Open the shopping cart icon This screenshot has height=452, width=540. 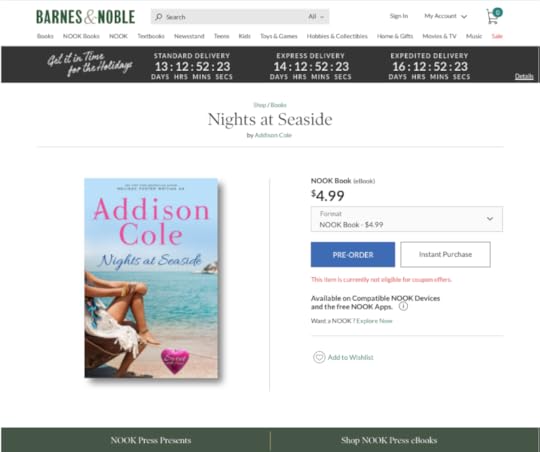[494, 16]
